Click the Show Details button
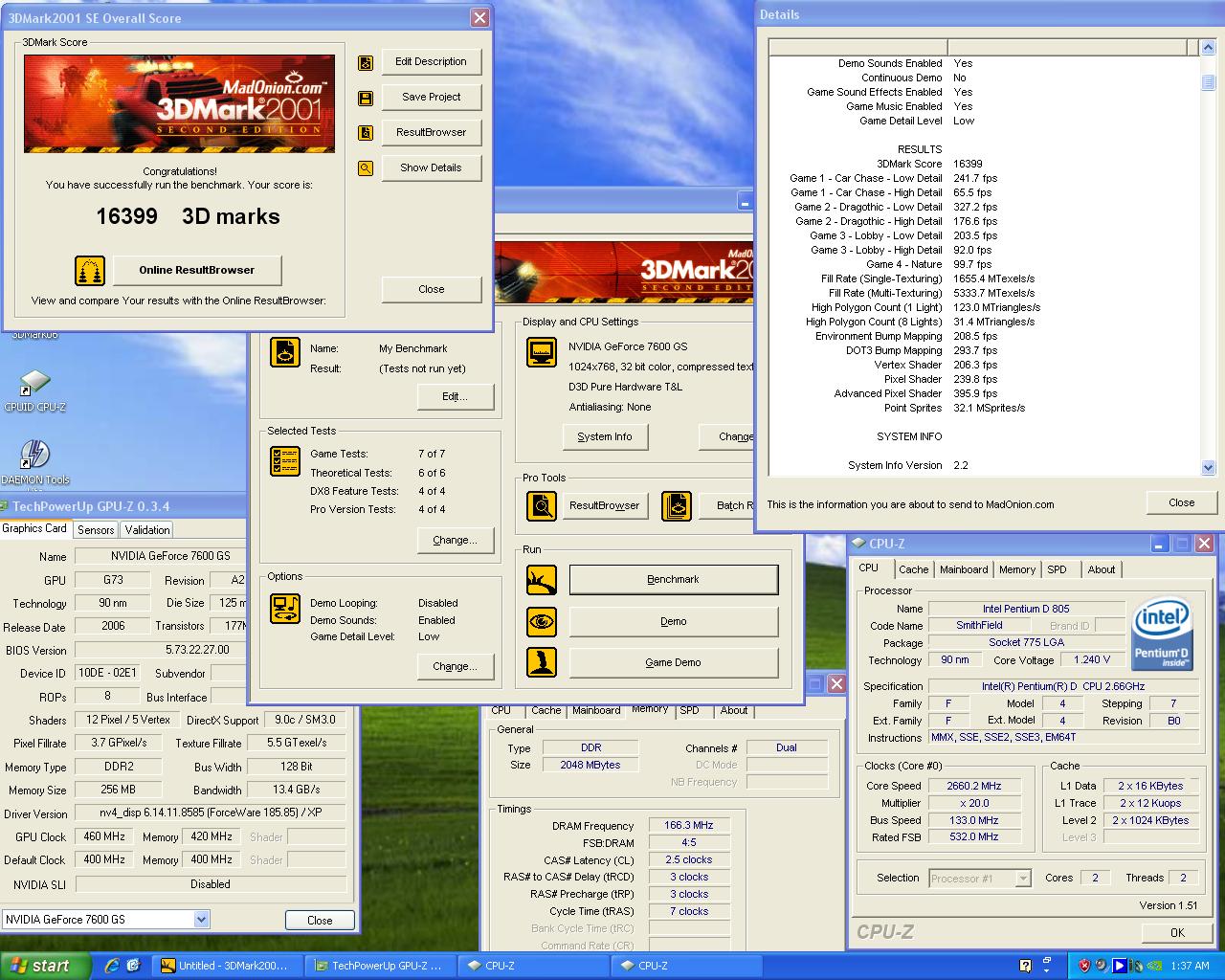The height and width of the screenshot is (980, 1225). pyautogui.click(x=431, y=167)
